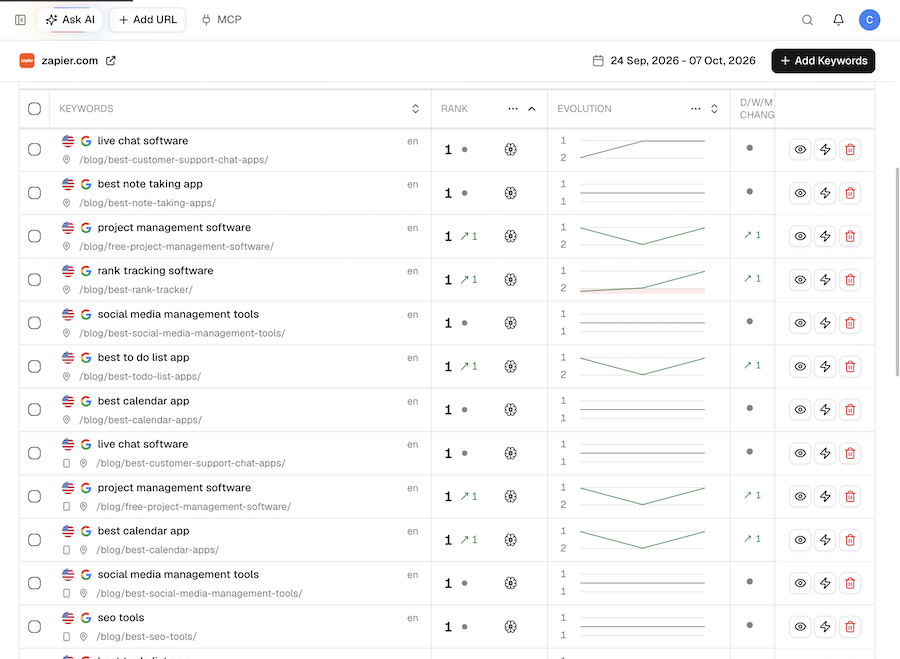The image size is (900, 659).
Task: Toggle the select-all keywords checkbox
Action: click(x=34, y=108)
